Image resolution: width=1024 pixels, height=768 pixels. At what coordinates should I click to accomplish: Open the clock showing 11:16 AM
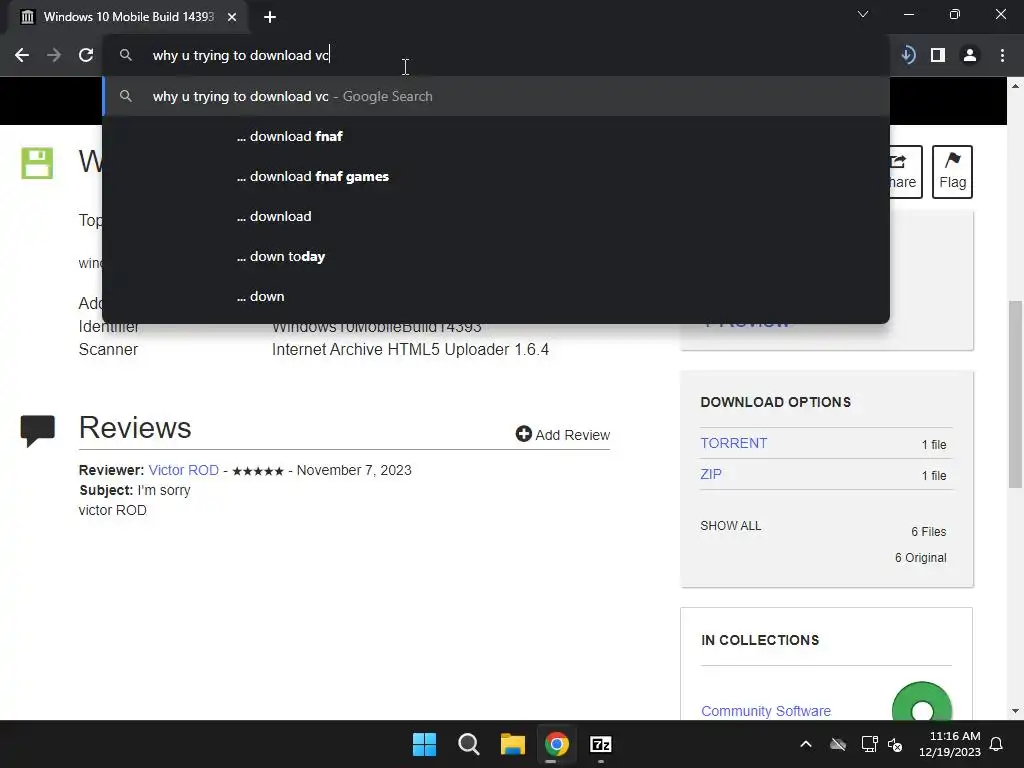(950, 744)
